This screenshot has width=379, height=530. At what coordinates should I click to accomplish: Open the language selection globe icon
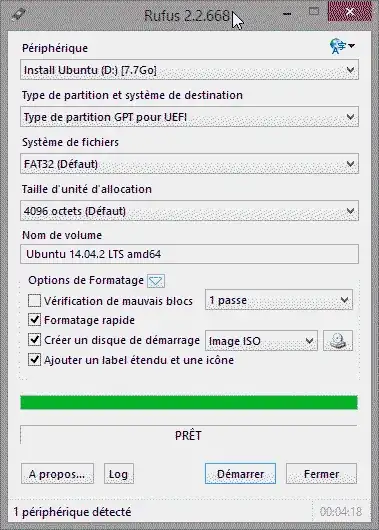(342, 46)
